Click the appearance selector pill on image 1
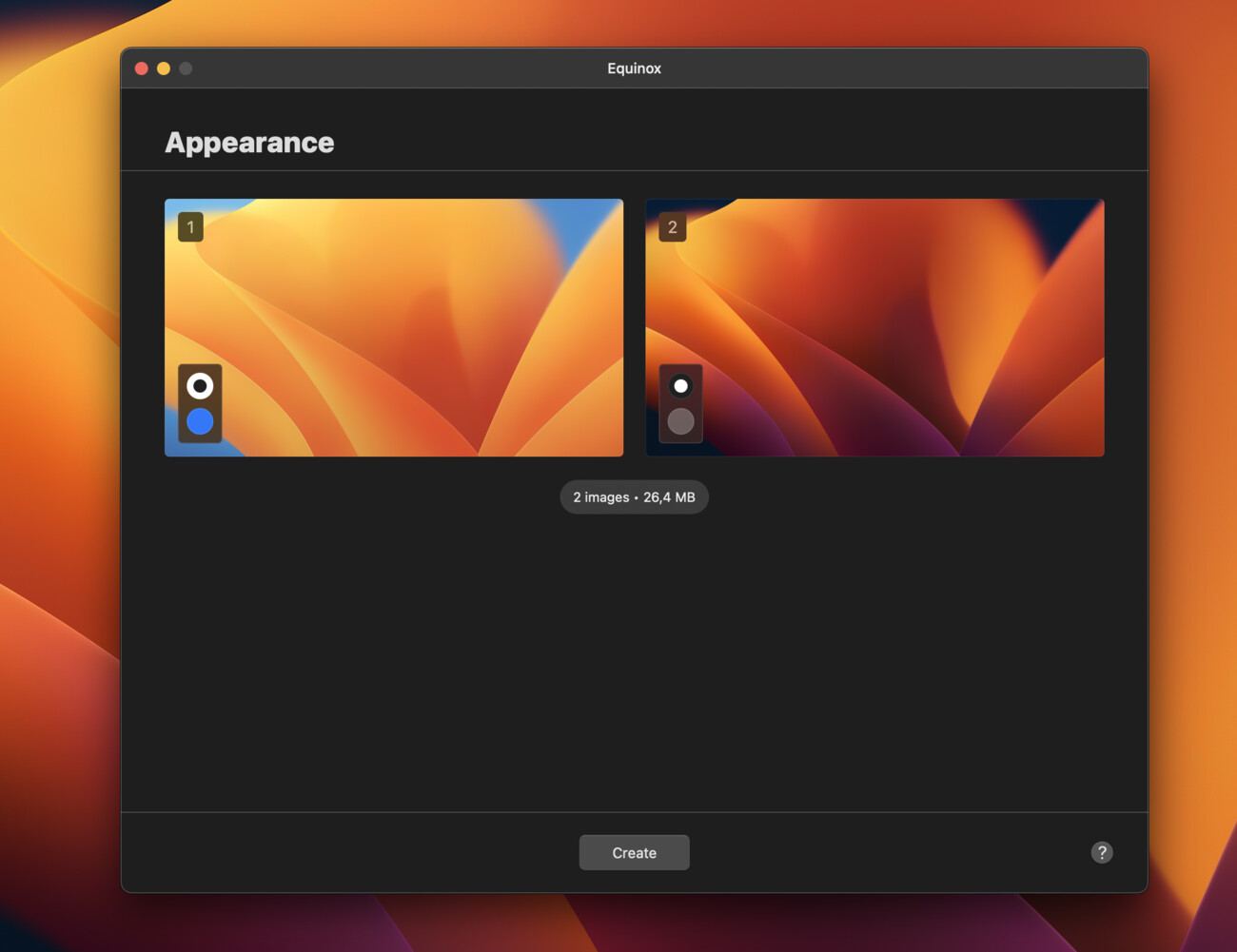The width and height of the screenshot is (1237, 952). (200, 403)
